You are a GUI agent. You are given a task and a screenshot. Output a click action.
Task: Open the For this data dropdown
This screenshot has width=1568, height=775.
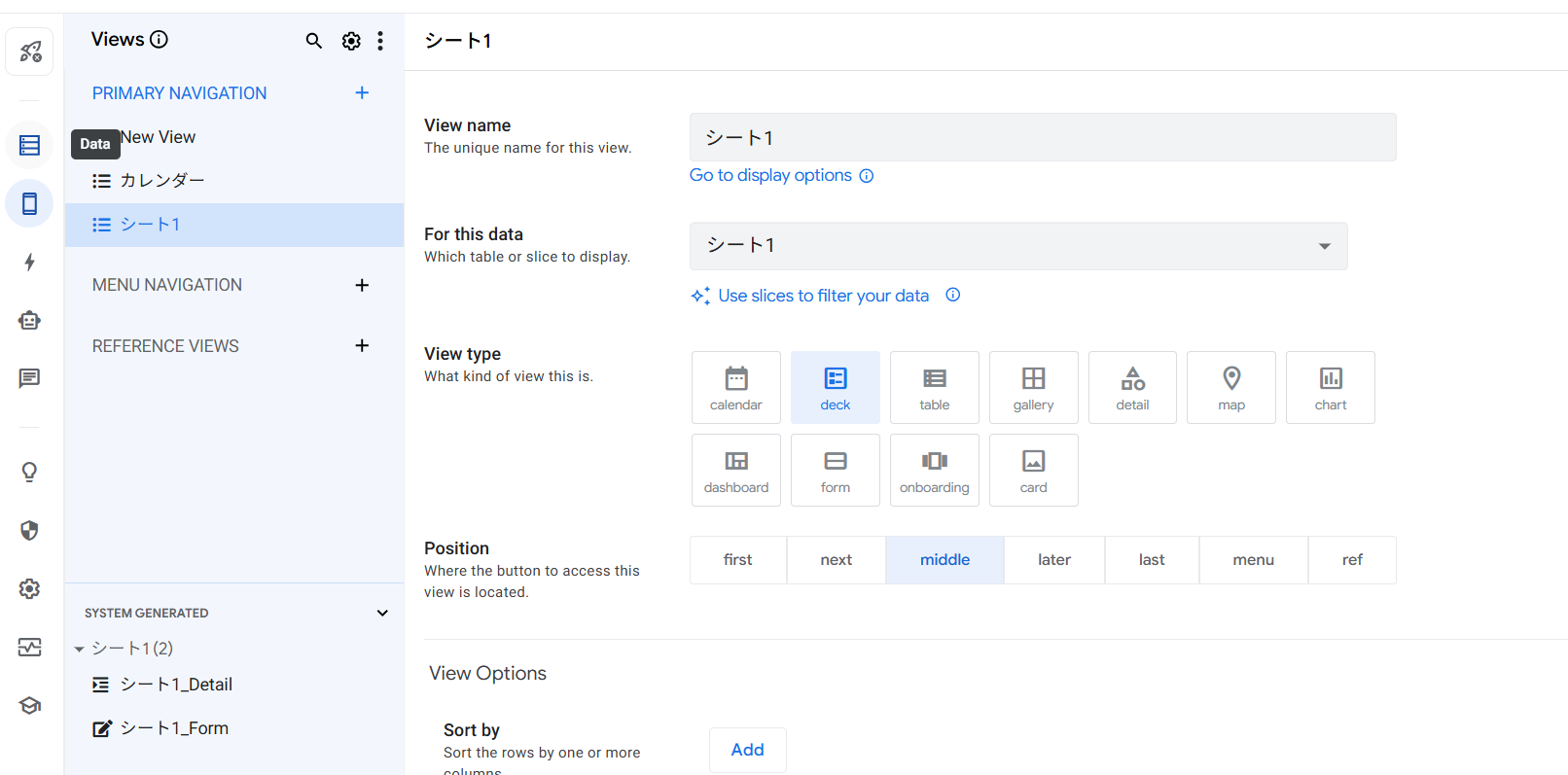pos(1018,246)
